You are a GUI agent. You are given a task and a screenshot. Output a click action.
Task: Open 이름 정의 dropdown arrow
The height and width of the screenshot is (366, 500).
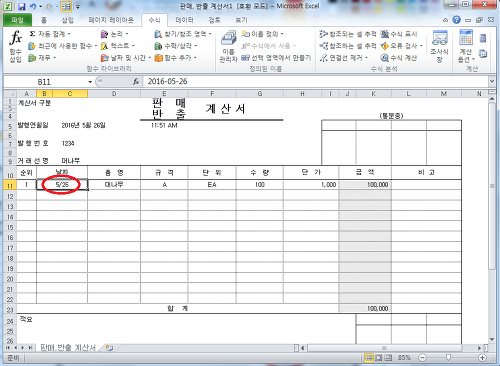[282, 34]
